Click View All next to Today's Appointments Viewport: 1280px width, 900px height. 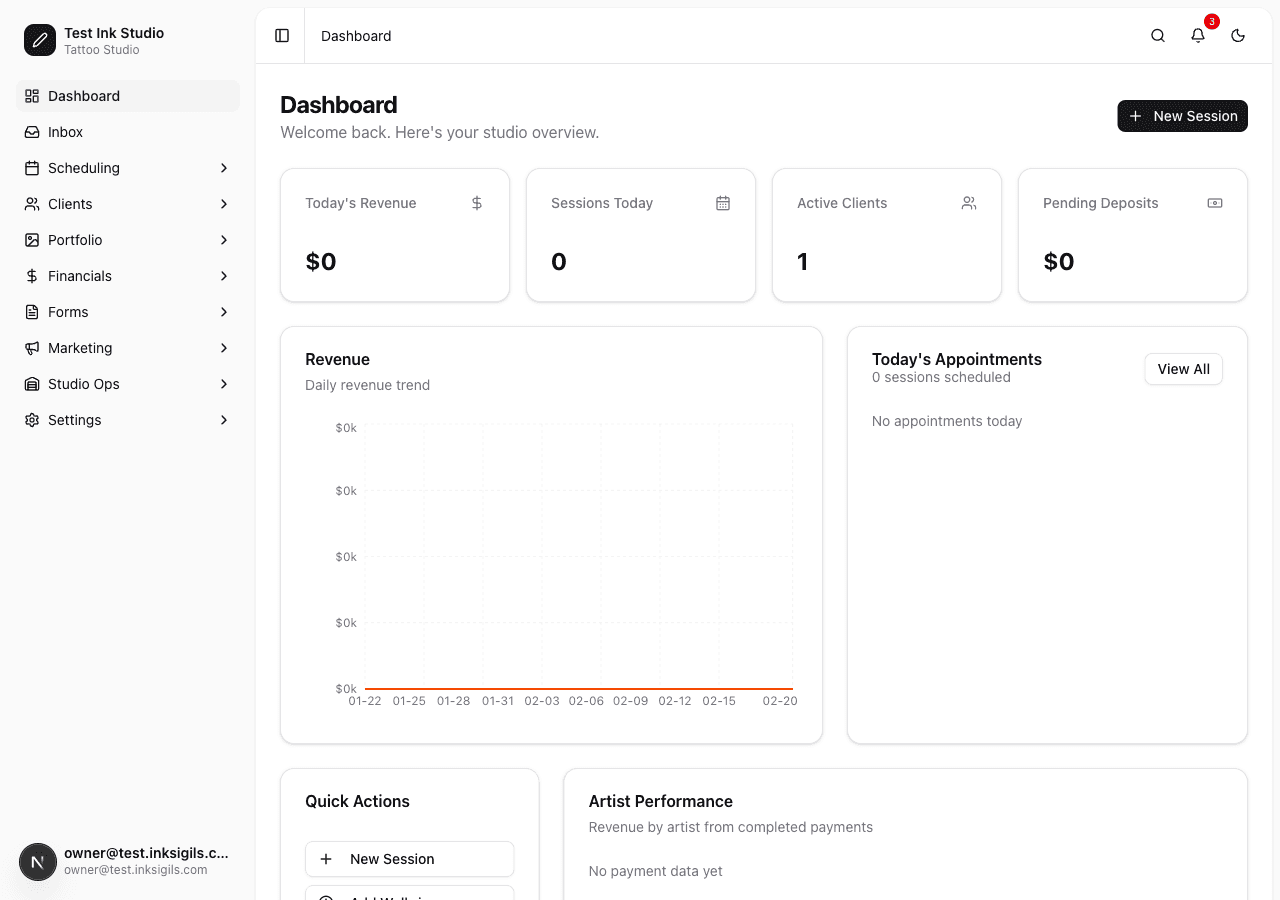pyautogui.click(x=1183, y=369)
